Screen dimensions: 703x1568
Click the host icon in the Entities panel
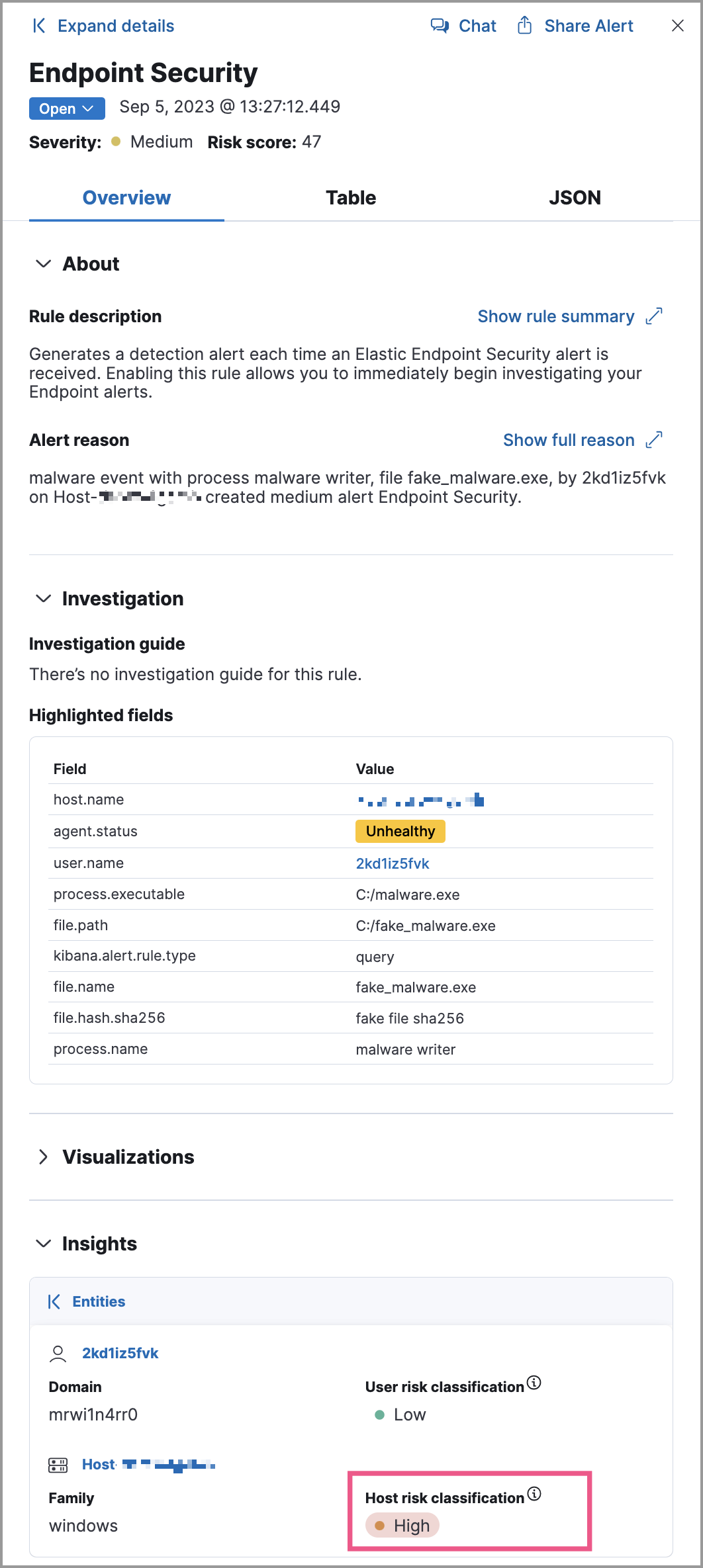[x=59, y=1464]
